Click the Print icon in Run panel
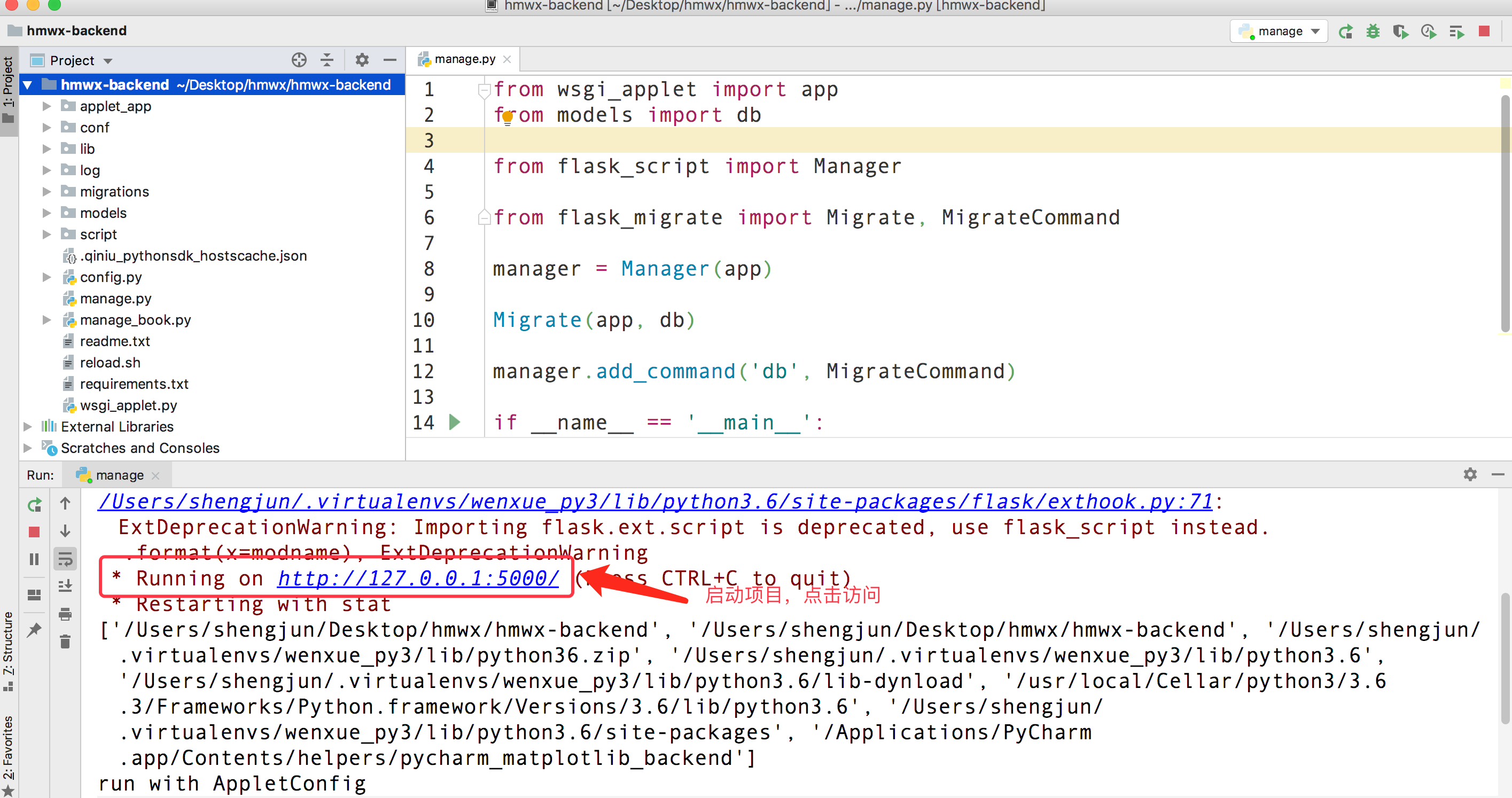Image resolution: width=1512 pixels, height=798 pixels. (65, 614)
